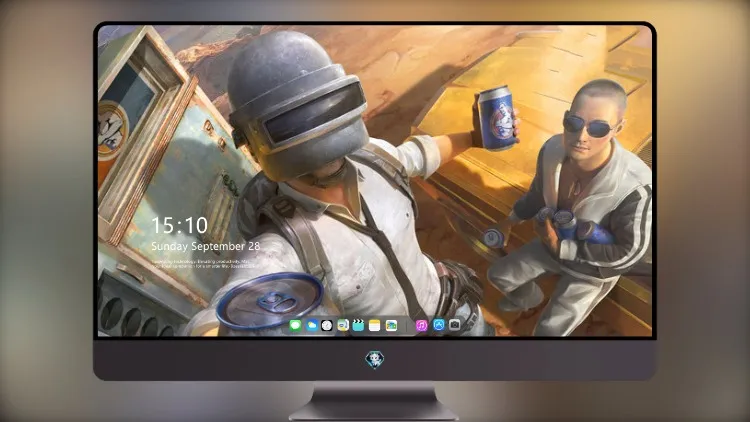Launch the pink Music app from dock
Screen dimensions: 750x422
pyautogui.click(x=421, y=326)
